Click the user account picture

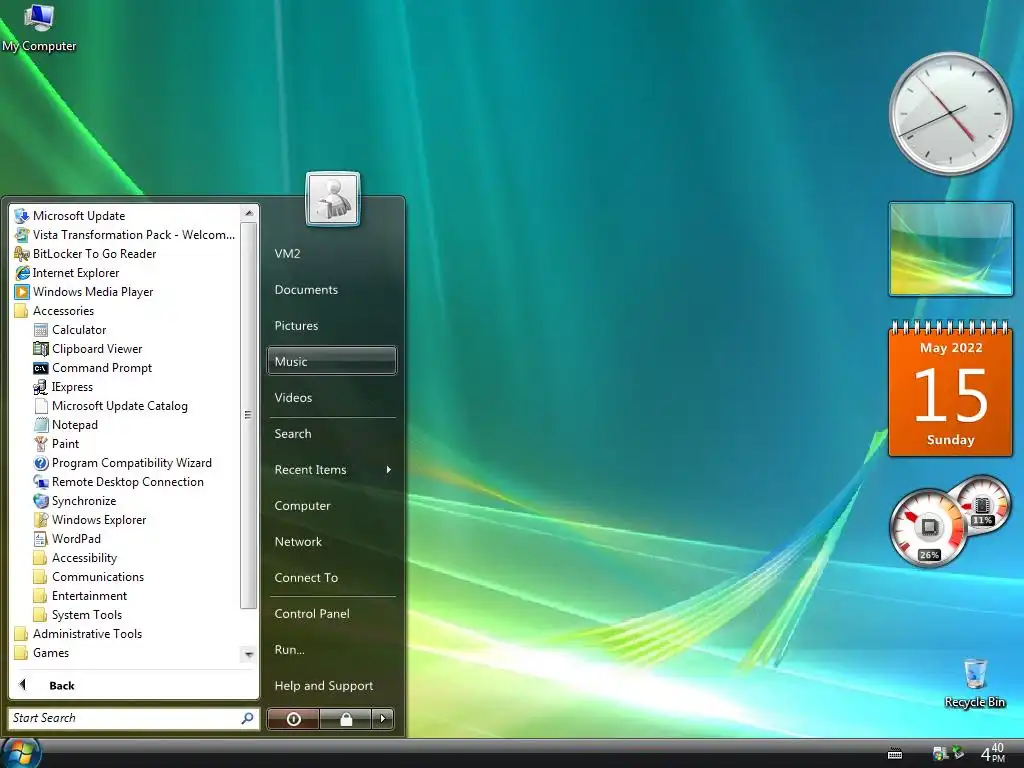(x=332, y=199)
